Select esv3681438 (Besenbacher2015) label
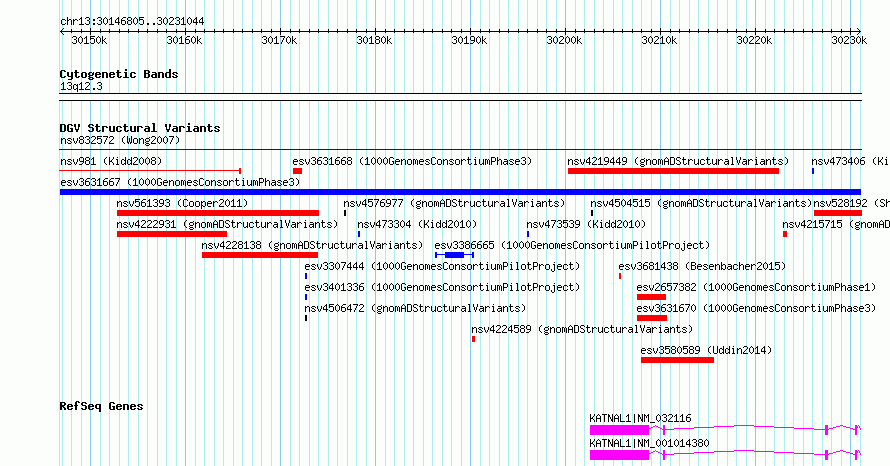 pos(702,266)
